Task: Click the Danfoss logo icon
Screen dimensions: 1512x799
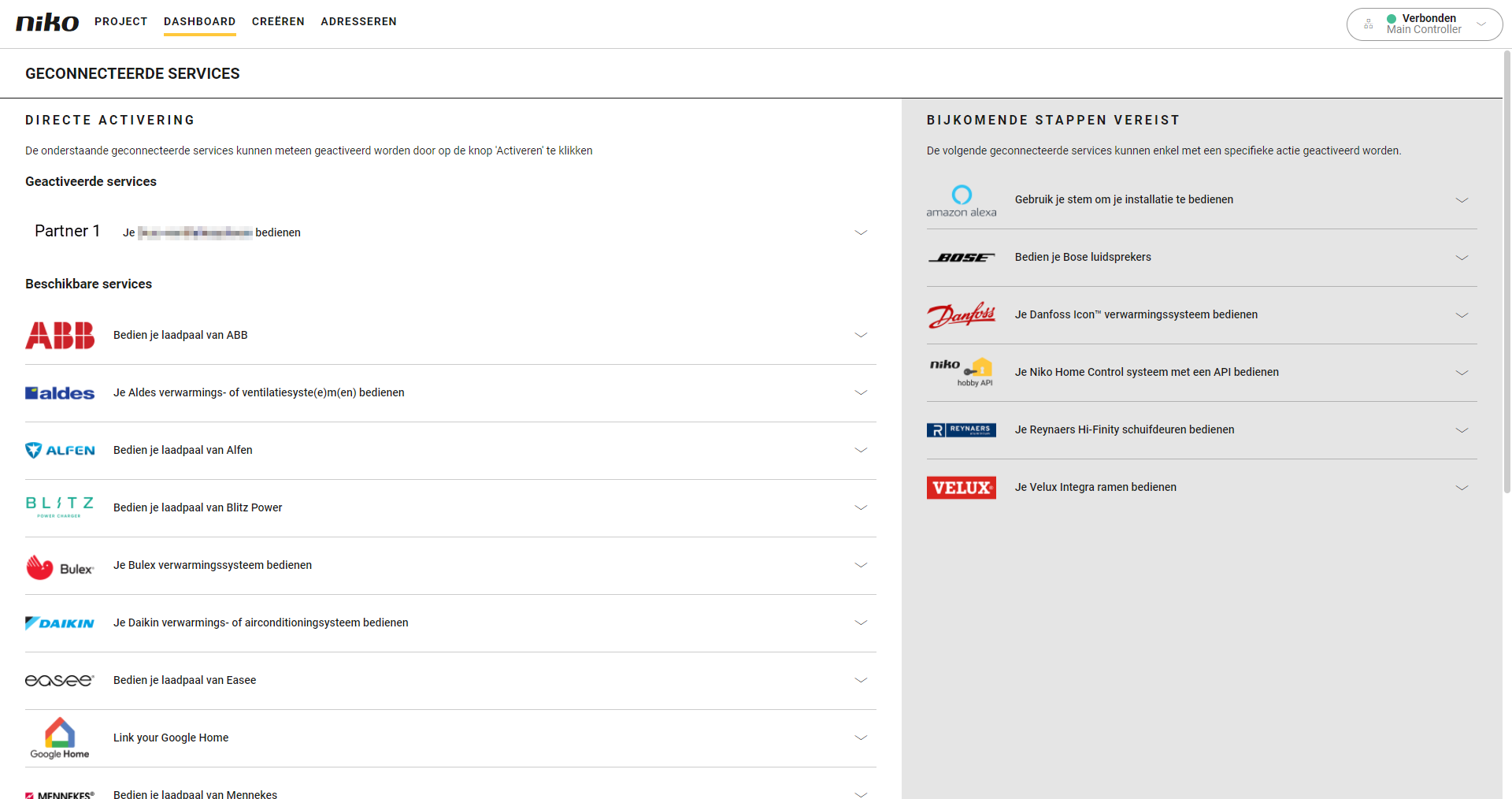Action: pyautogui.click(x=961, y=315)
